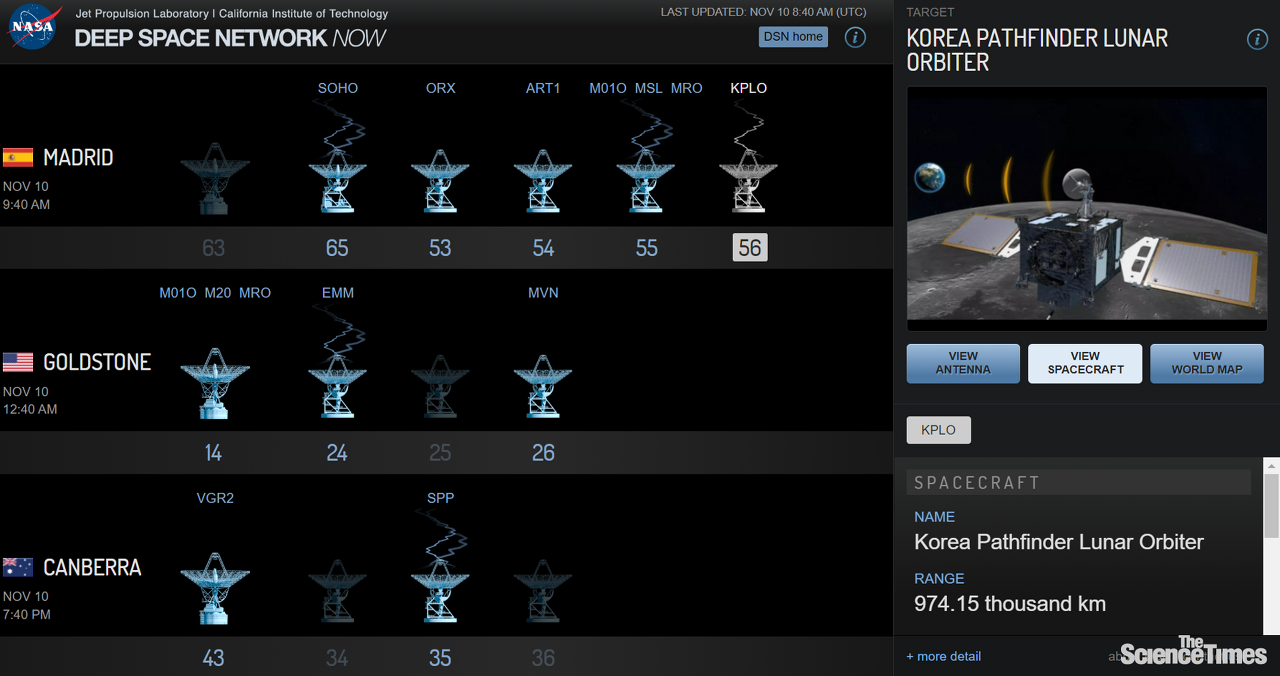Select Canberra inactive antenna dish 36
This screenshot has height=676, width=1280.
pyautogui.click(x=543, y=590)
